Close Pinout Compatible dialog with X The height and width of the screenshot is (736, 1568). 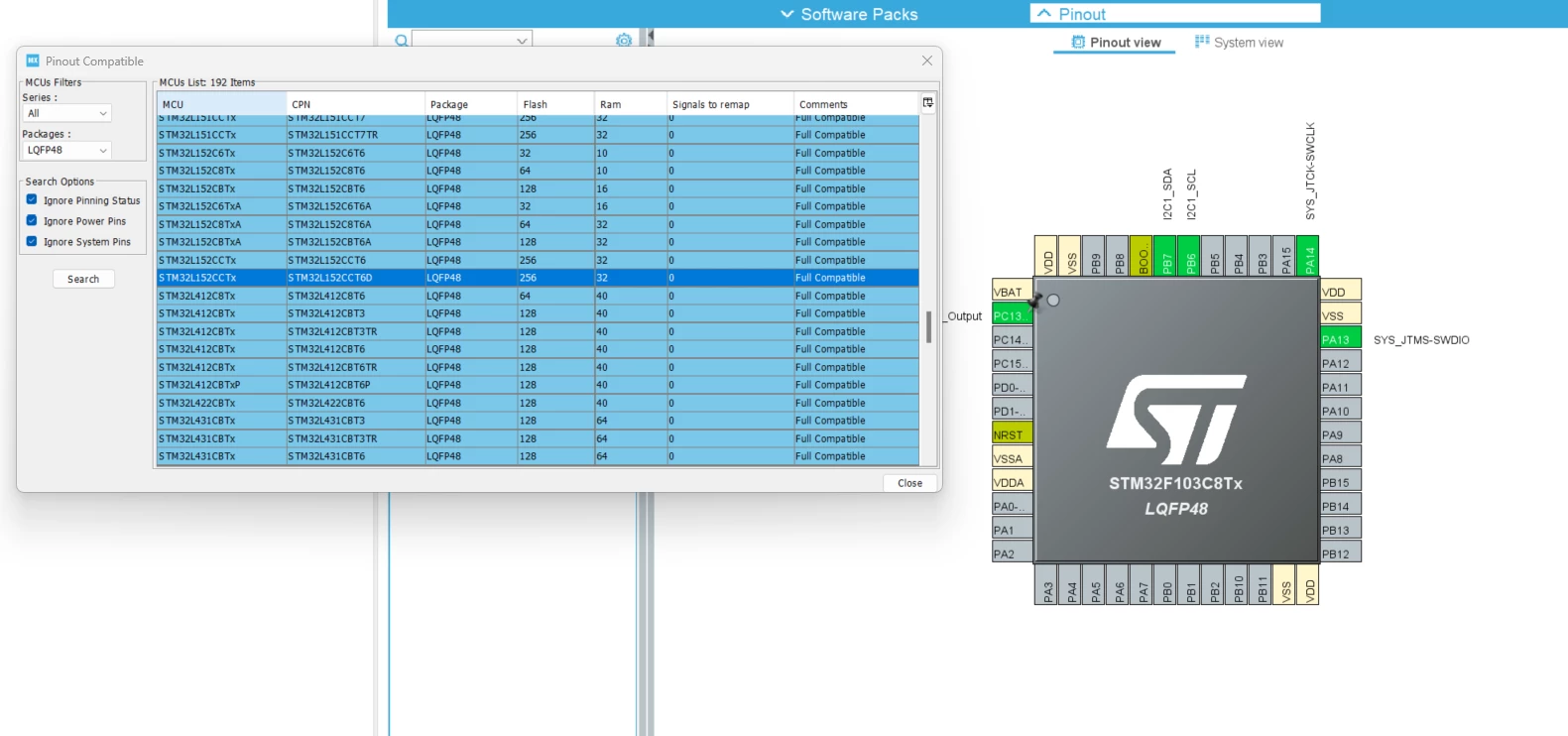coord(926,61)
